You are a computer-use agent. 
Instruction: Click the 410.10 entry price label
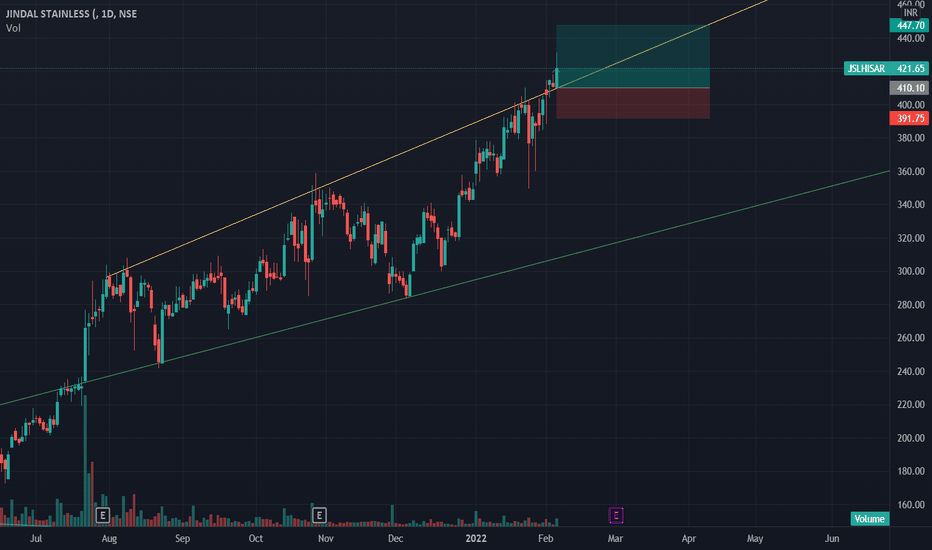909,88
